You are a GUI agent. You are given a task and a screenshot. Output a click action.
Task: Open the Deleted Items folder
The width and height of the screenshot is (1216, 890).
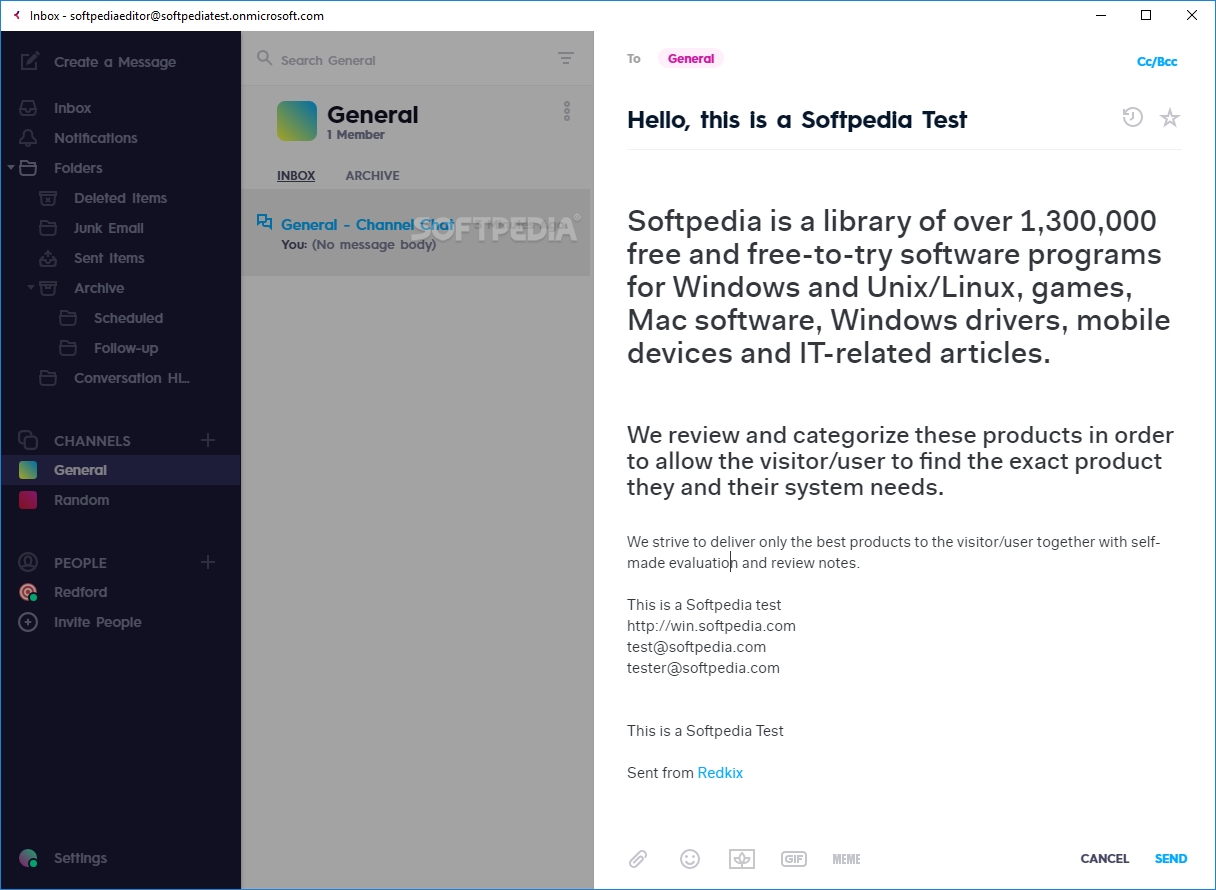pyautogui.click(x=120, y=198)
